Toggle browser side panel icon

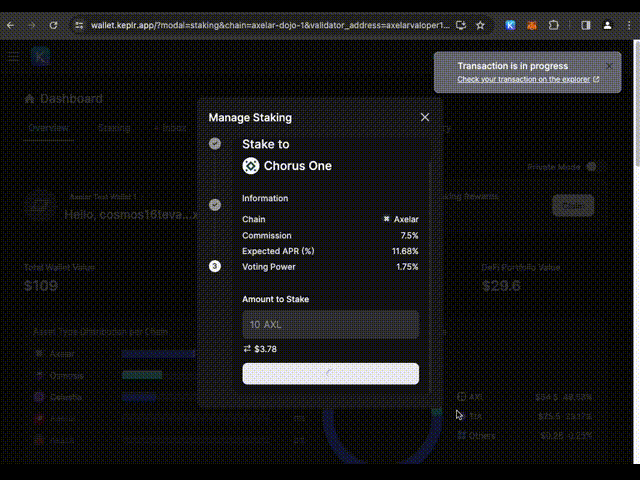click(x=586, y=25)
